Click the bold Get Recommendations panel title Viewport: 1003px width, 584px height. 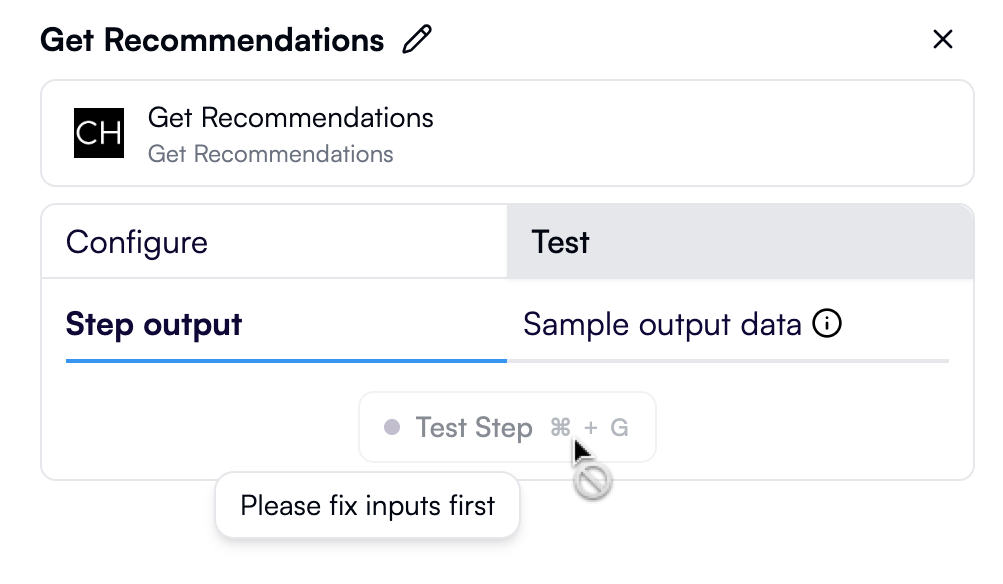coord(212,40)
